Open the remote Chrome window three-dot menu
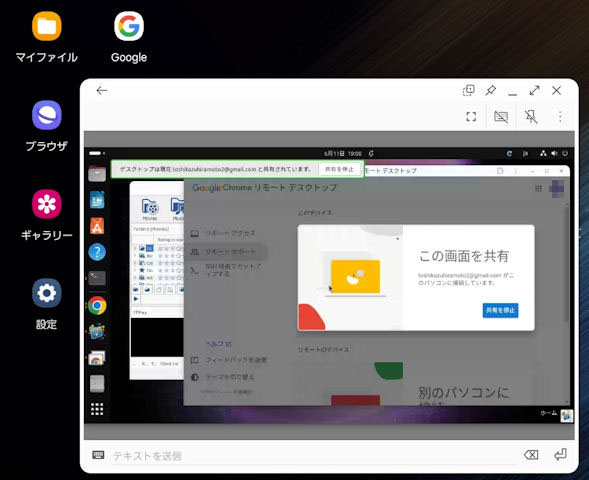The width and height of the screenshot is (589, 480). [516, 171]
